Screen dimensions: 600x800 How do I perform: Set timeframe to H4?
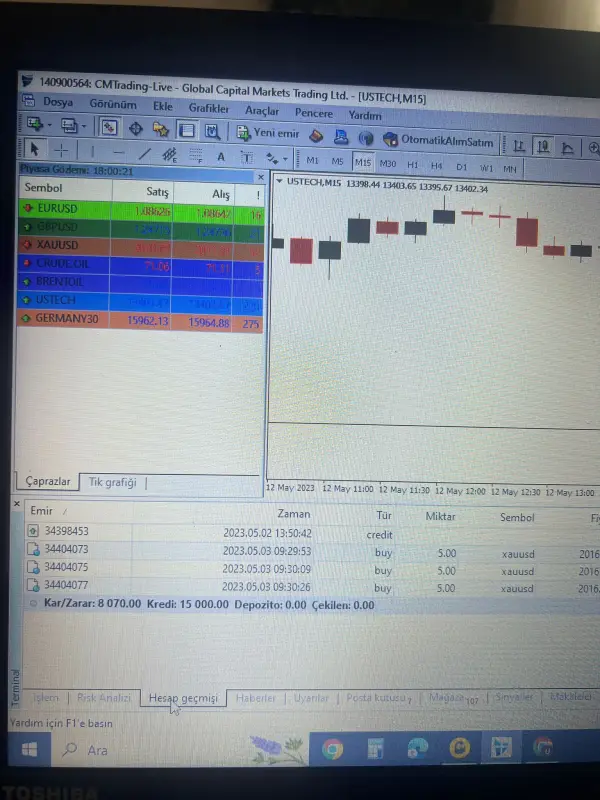pos(436,165)
